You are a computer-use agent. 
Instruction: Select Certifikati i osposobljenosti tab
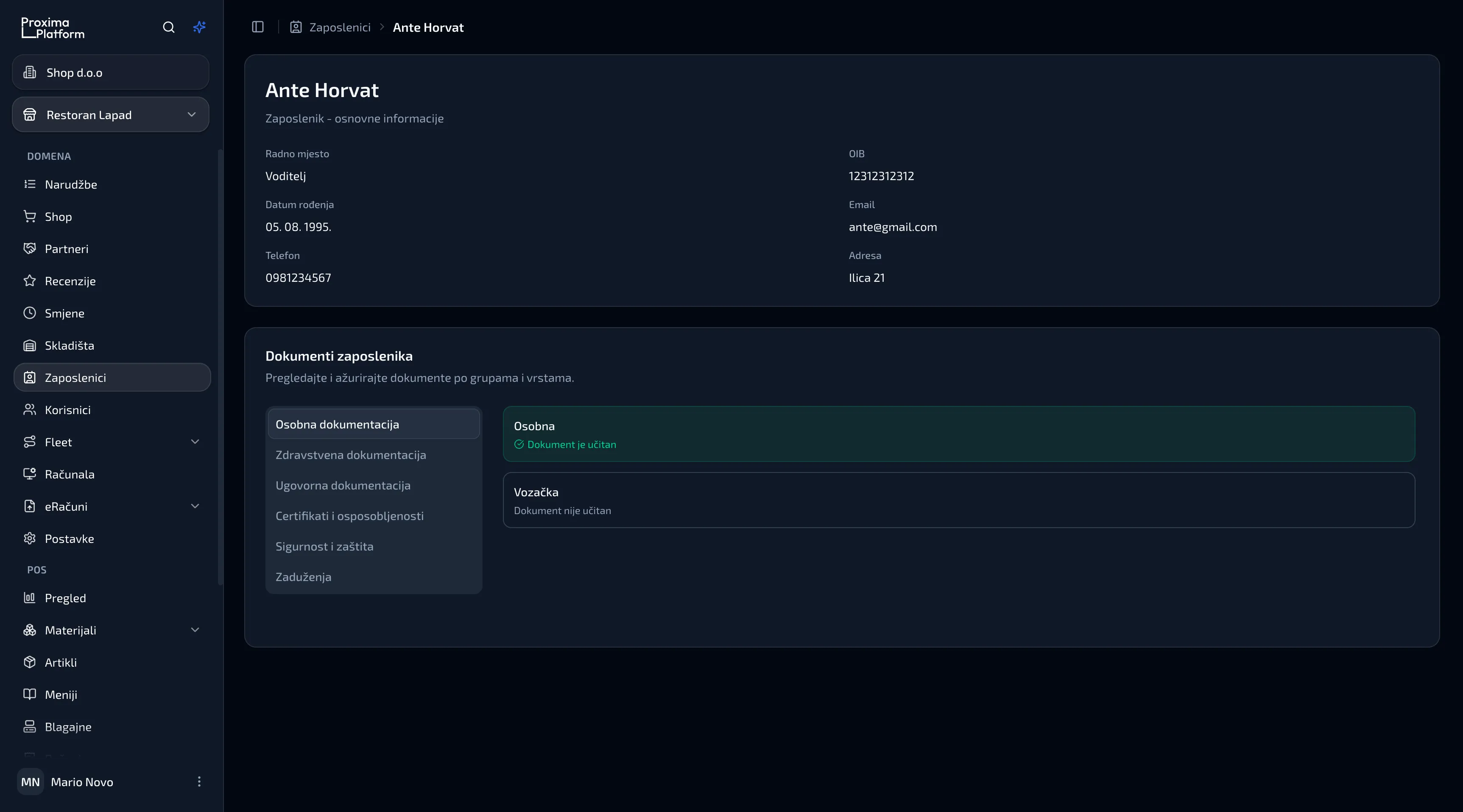374,516
